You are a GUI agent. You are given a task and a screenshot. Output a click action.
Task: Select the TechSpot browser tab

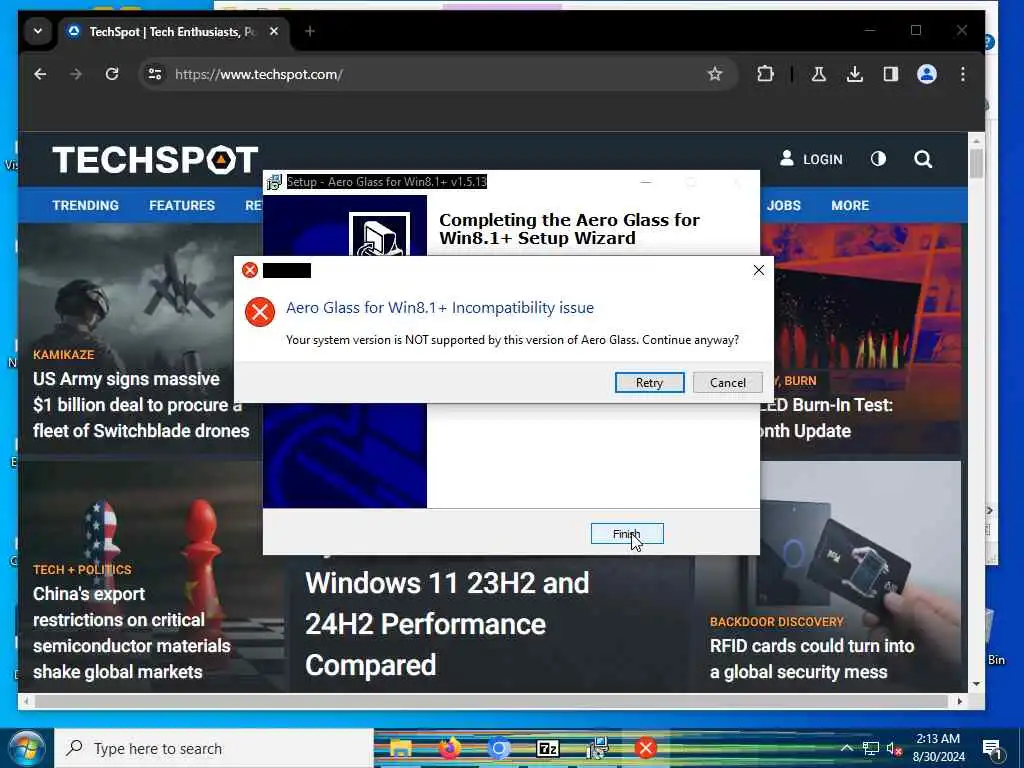pyautogui.click(x=174, y=31)
